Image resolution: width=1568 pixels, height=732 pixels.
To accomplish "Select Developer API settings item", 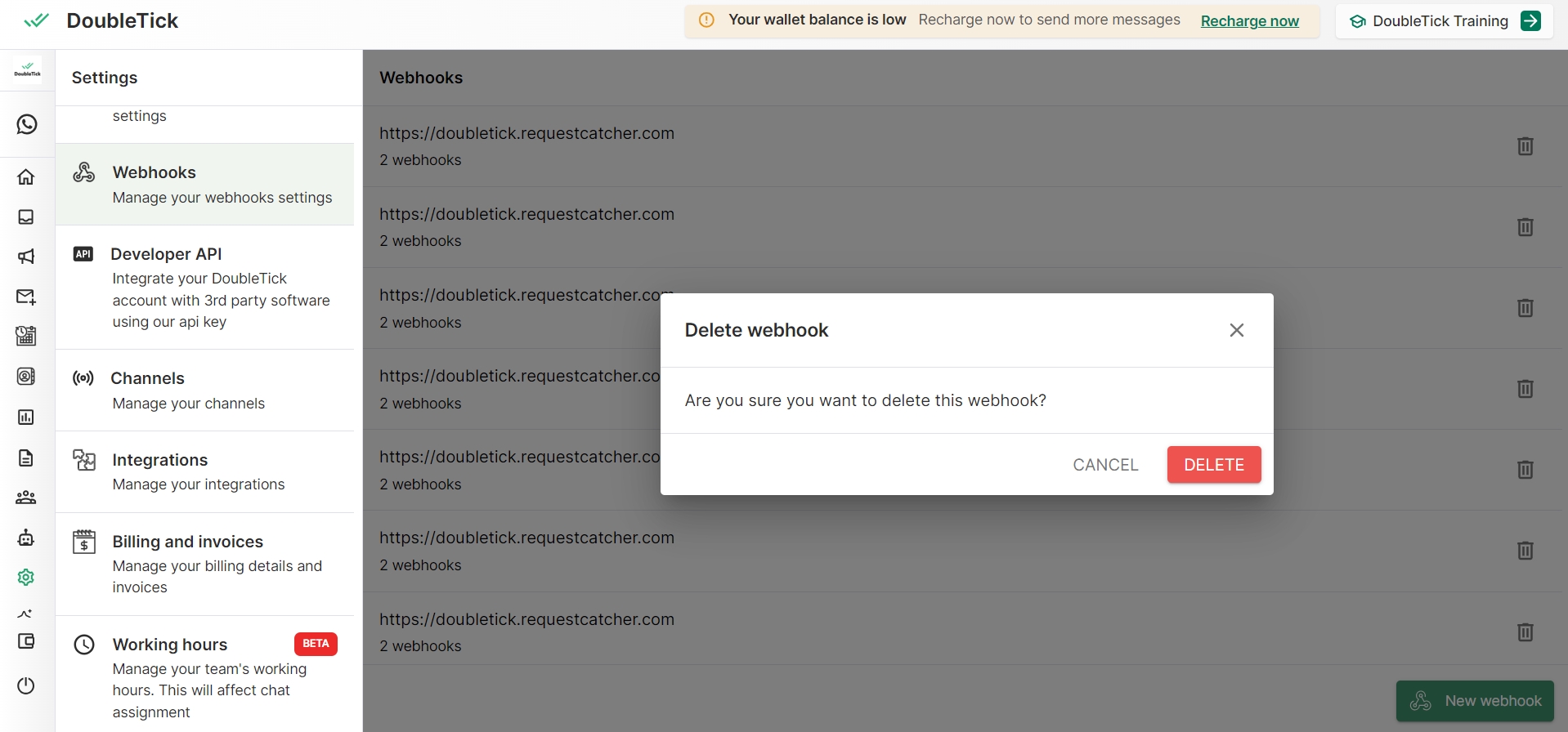I will (204, 287).
